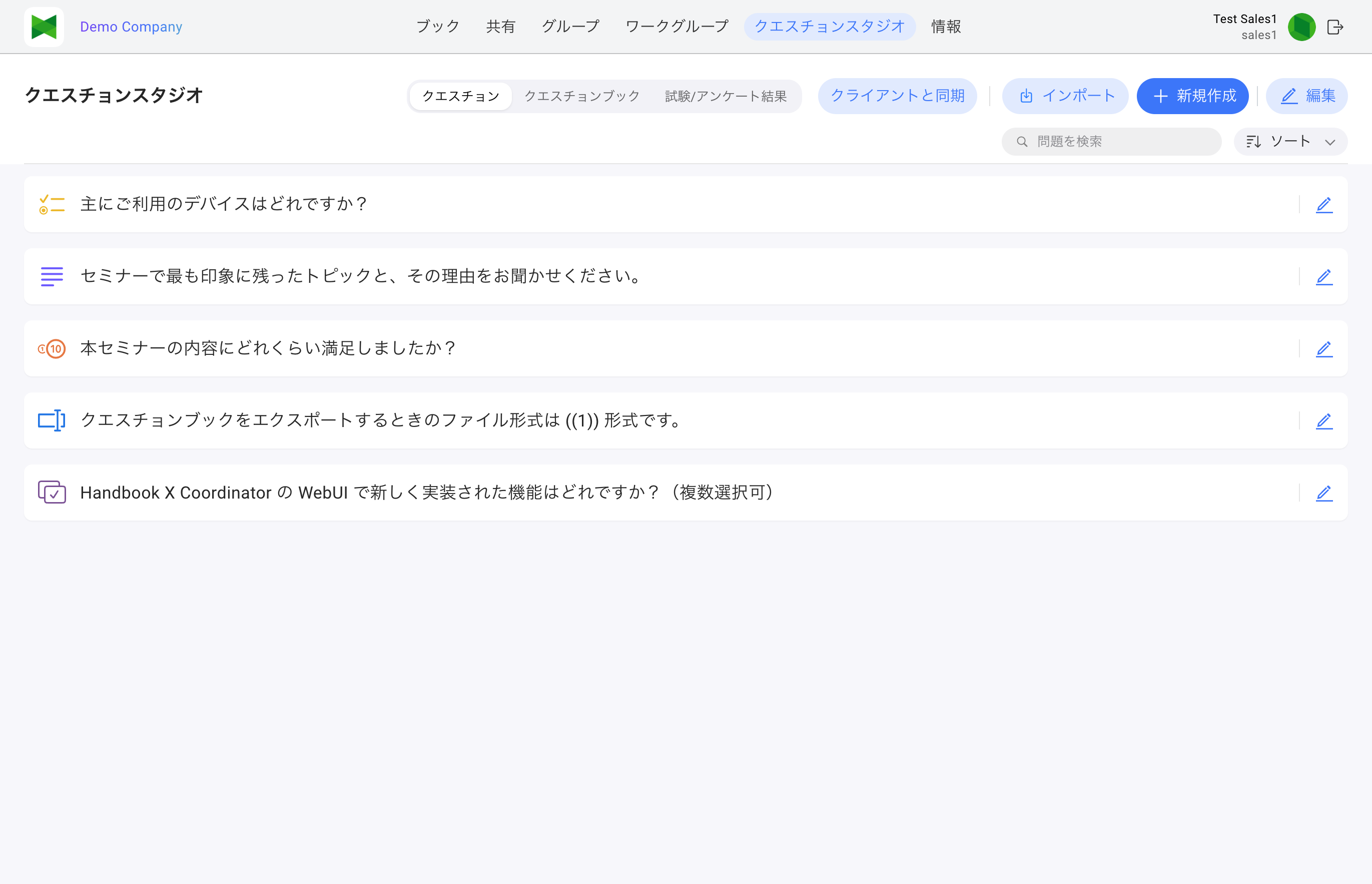Image resolution: width=1372 pixels, height=884 pixels.
Task: Edit the 本セミナーの内容 question via pencil
Action: tap(1324, 348)
